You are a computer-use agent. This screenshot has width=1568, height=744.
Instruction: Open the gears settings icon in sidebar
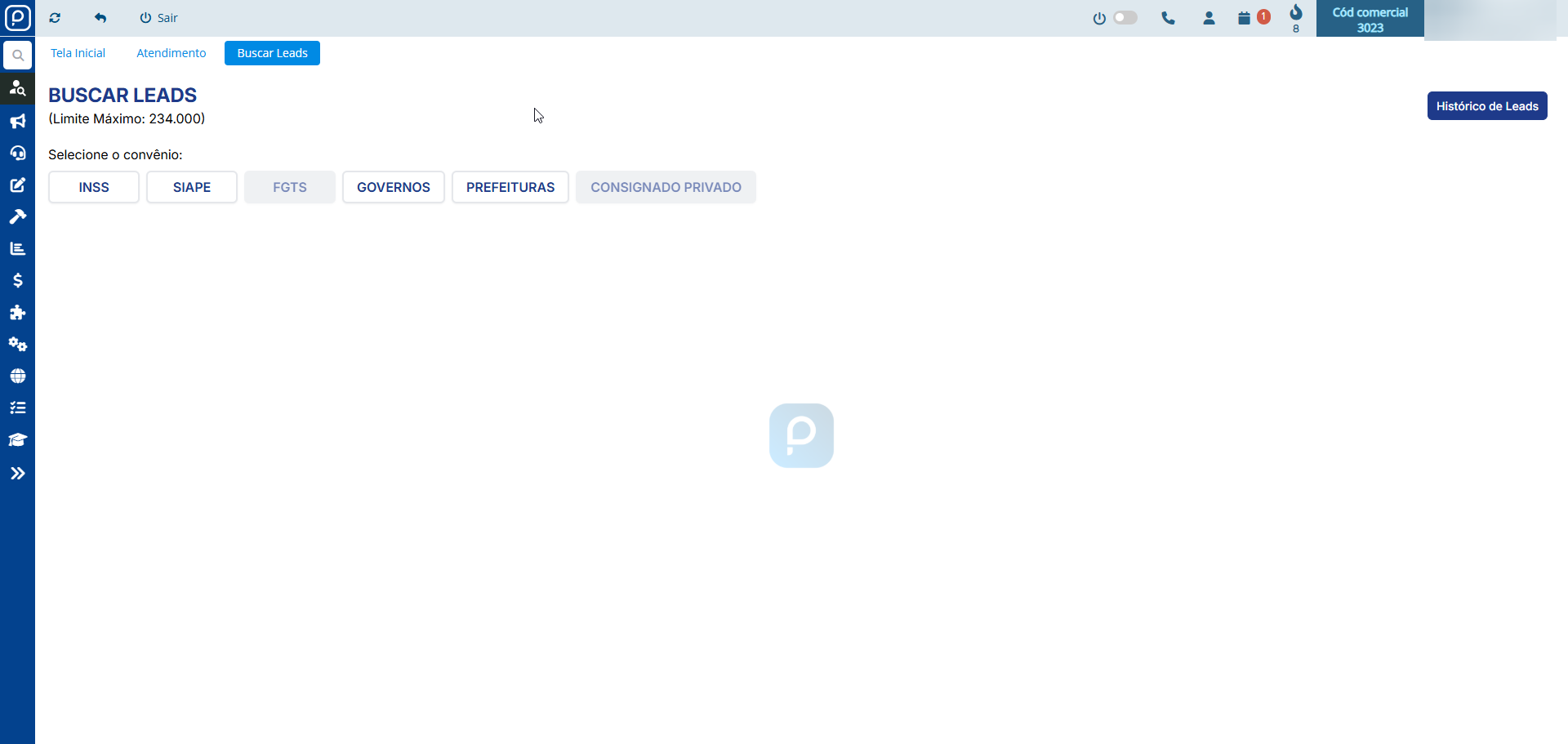point(17,344)
